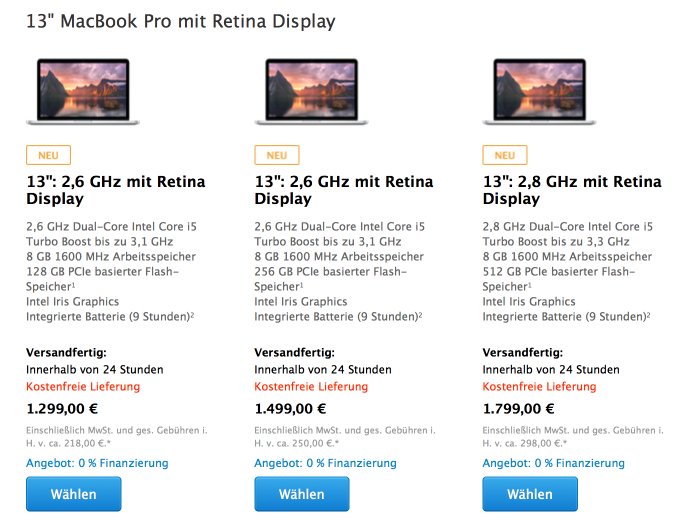
Task: Click the NEU badge on the 2,8 GHz model
Action: point(505,155)
